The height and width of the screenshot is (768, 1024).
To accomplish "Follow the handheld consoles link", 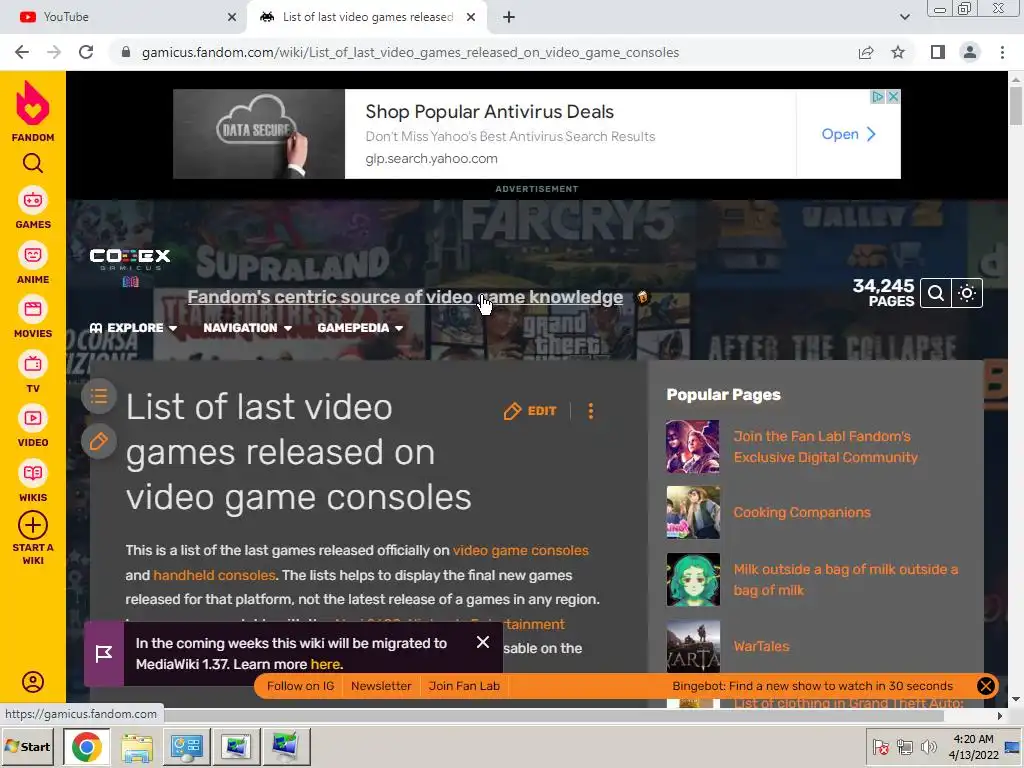I will (214, 575).
